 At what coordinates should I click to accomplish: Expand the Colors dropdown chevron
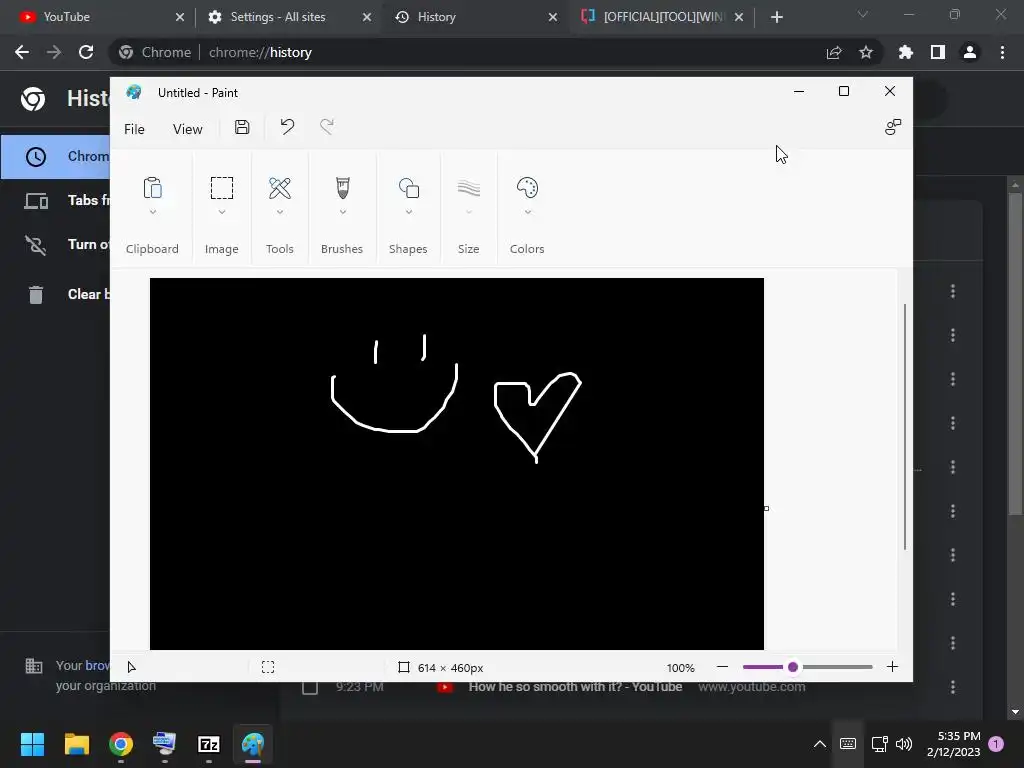[528, 212]
